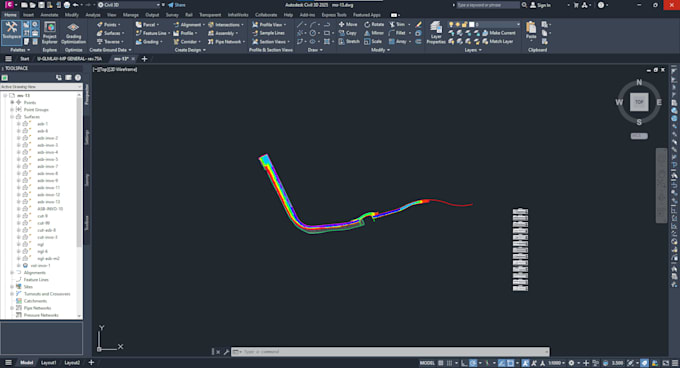
Task: Open the Alignment dropdown
Action: point(189,25)
